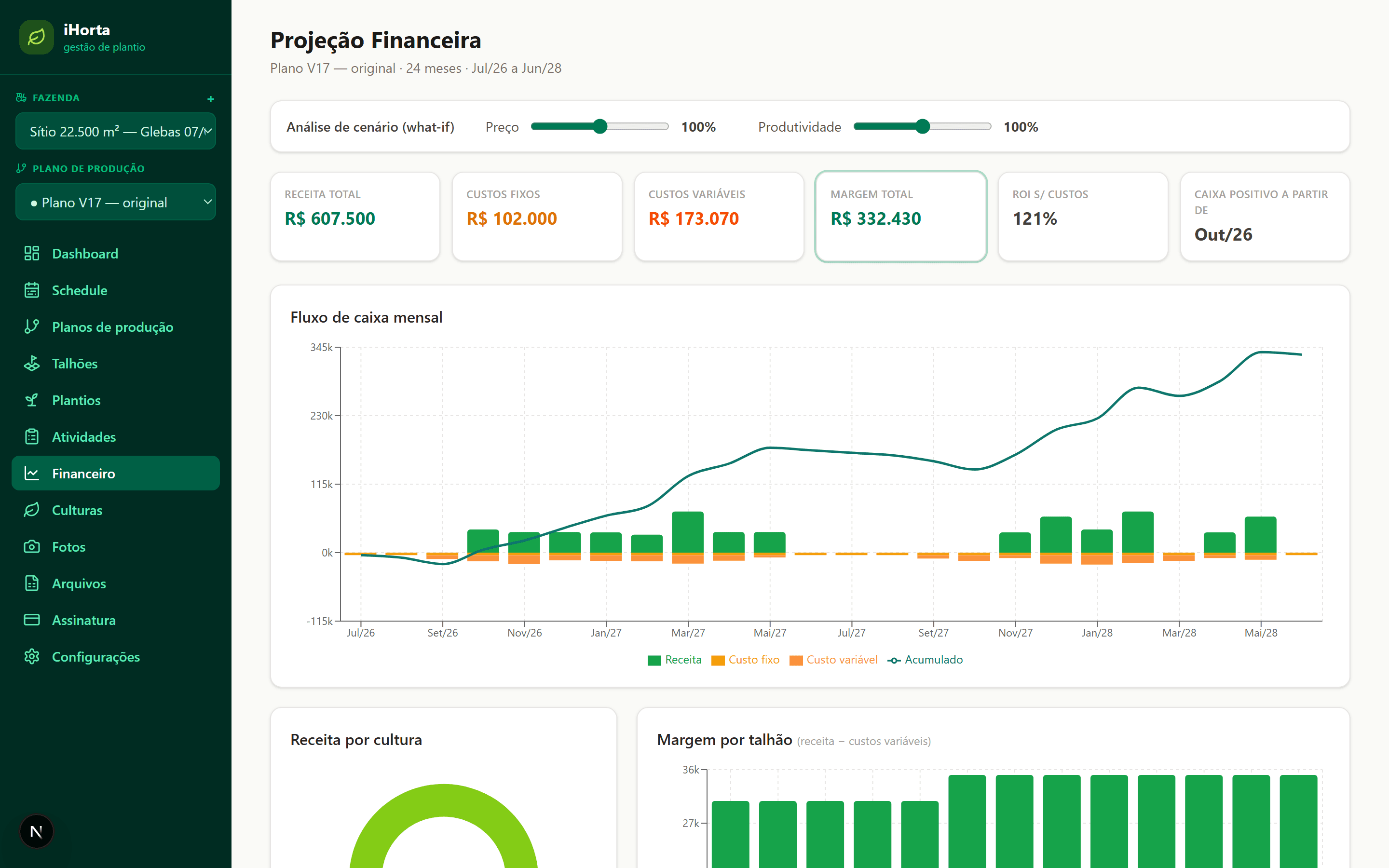Image resolution: width=1389 pixels, height=868 pixels.
Task: Select the Caixa Positivo a Partir De card
Action: tap(1265, 217)
